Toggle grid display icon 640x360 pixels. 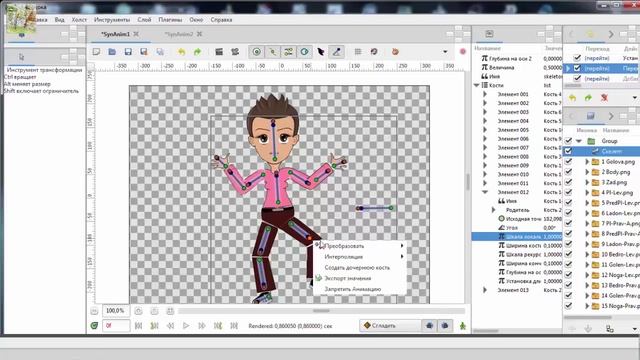click(358, 52)
